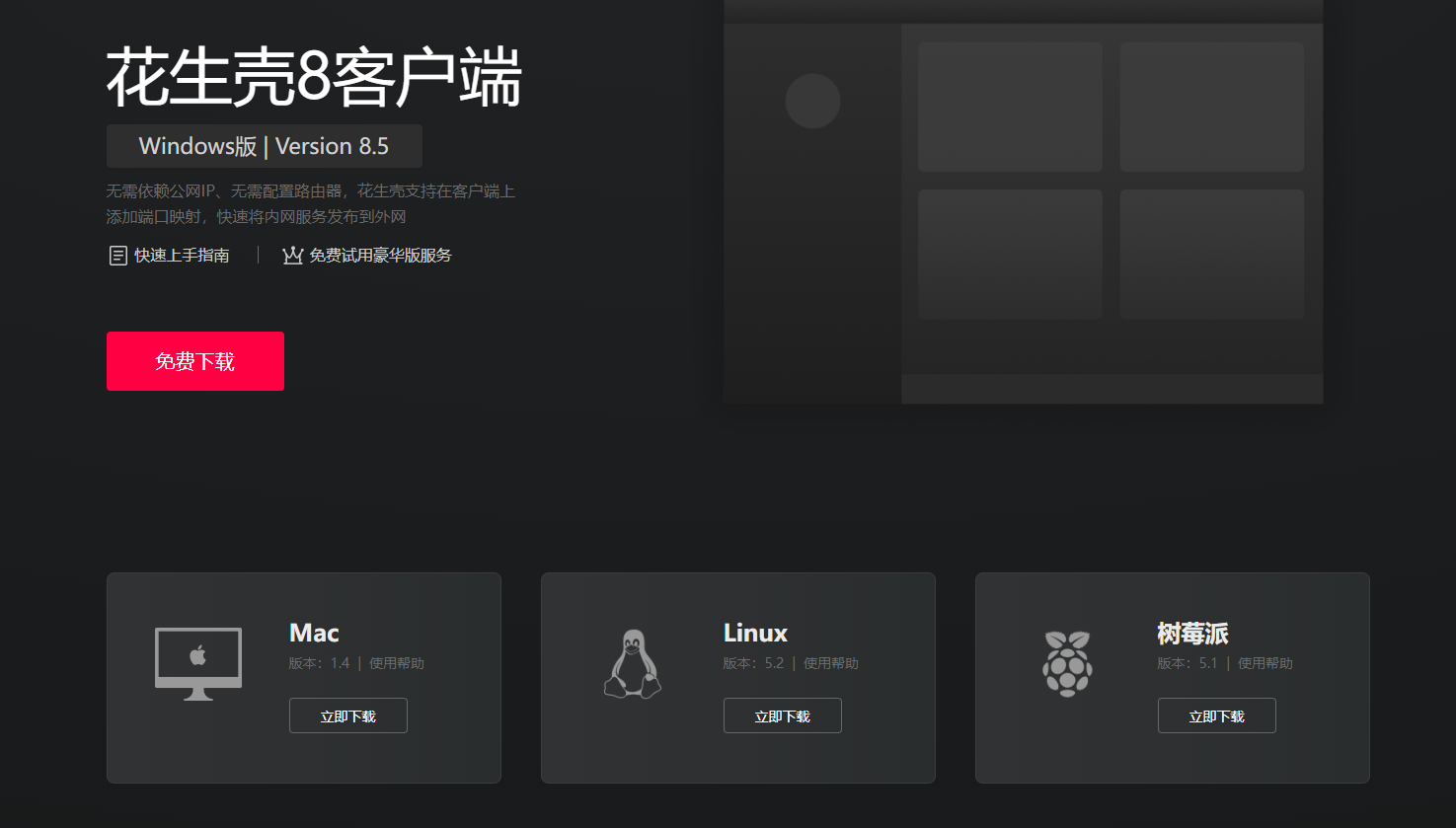Open the 快速上手指南 link
This screenshot has height=828, width=1456.
[182, 256]
